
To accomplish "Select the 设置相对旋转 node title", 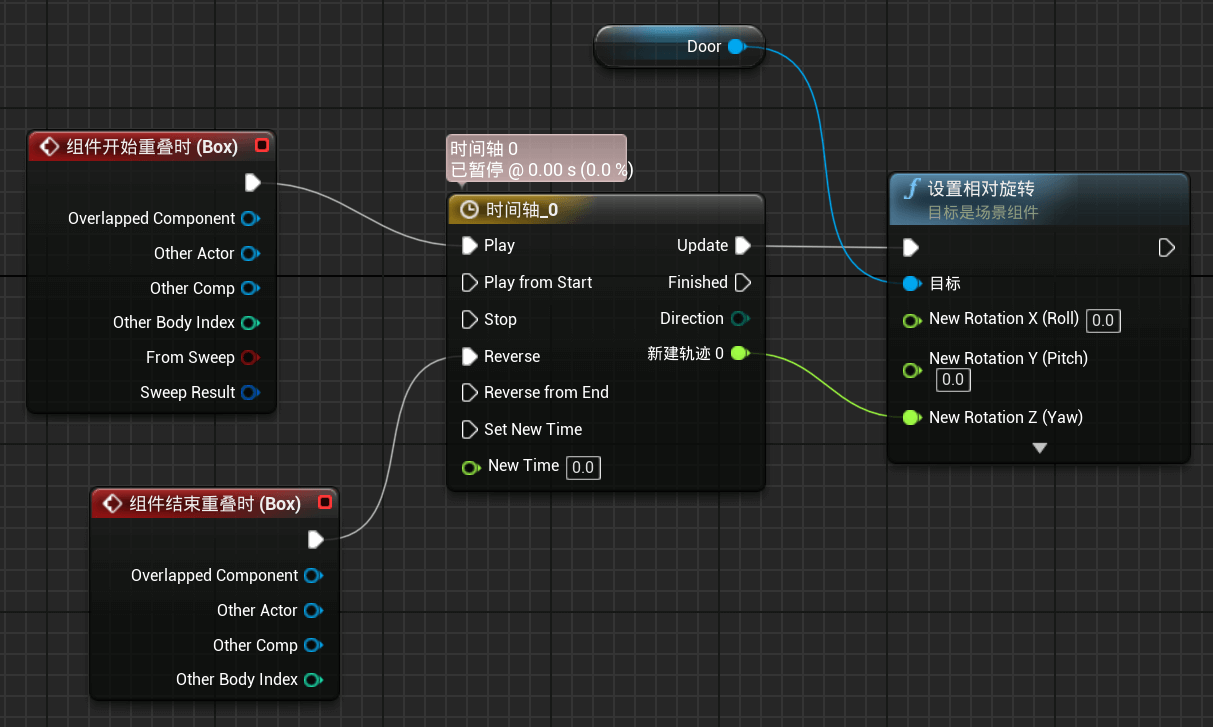I will (x=981, y=188).
